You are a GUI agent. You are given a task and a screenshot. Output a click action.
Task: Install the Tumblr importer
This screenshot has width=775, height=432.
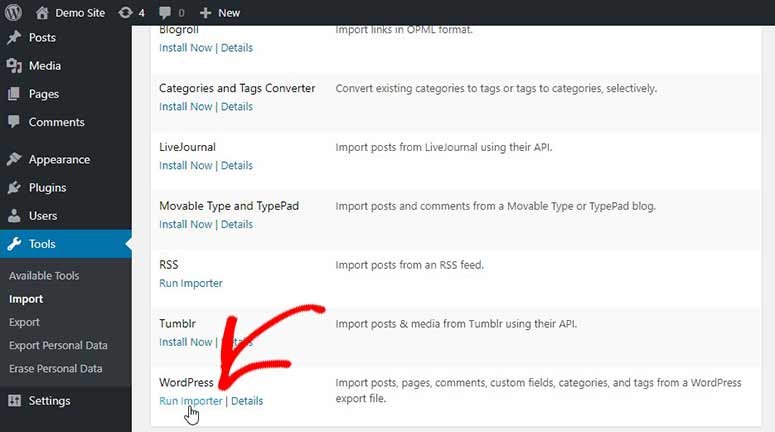pyautogui.click(x=185, y=342)
